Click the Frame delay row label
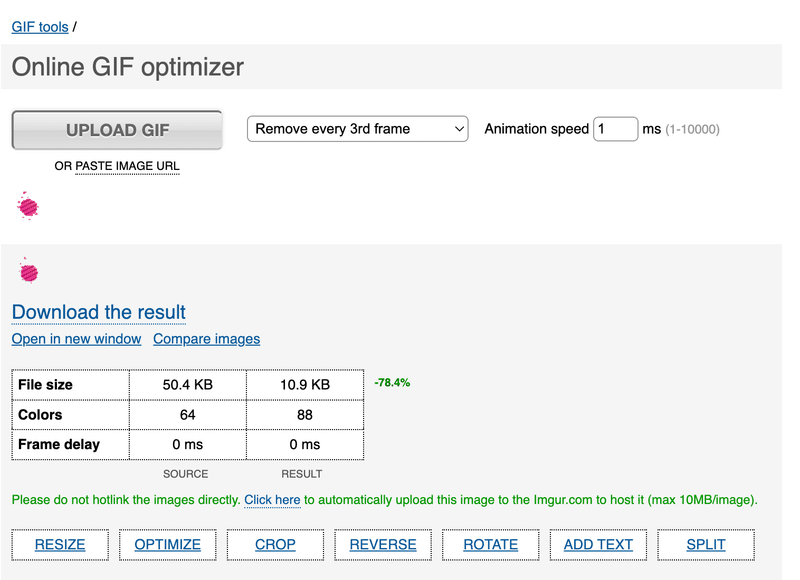 point(59,444)
